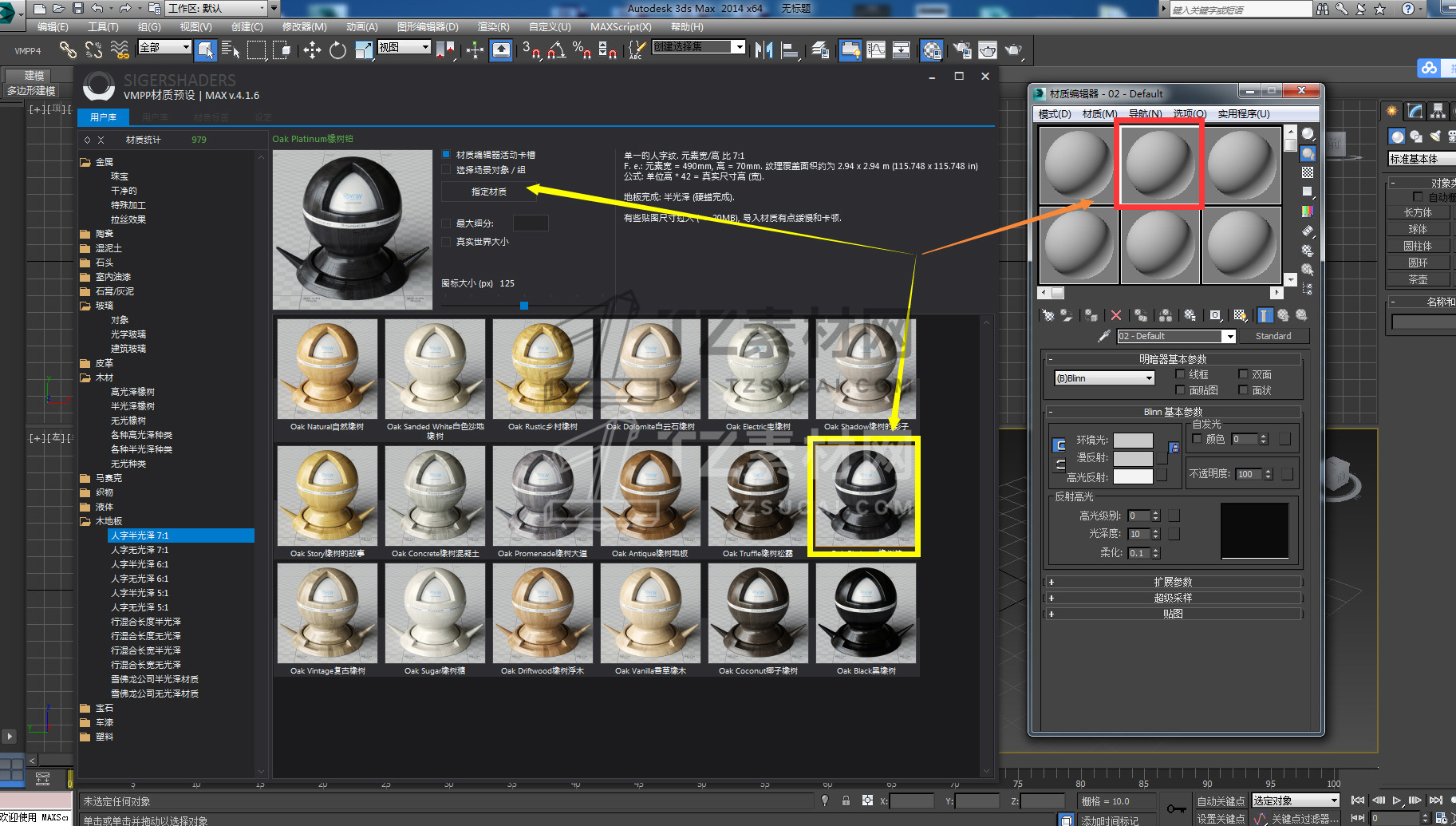Select the Shapes category icon in Create panel
Image resolution: width=1456 pixels, height=826 pixels.
(x=1416, y=136)
